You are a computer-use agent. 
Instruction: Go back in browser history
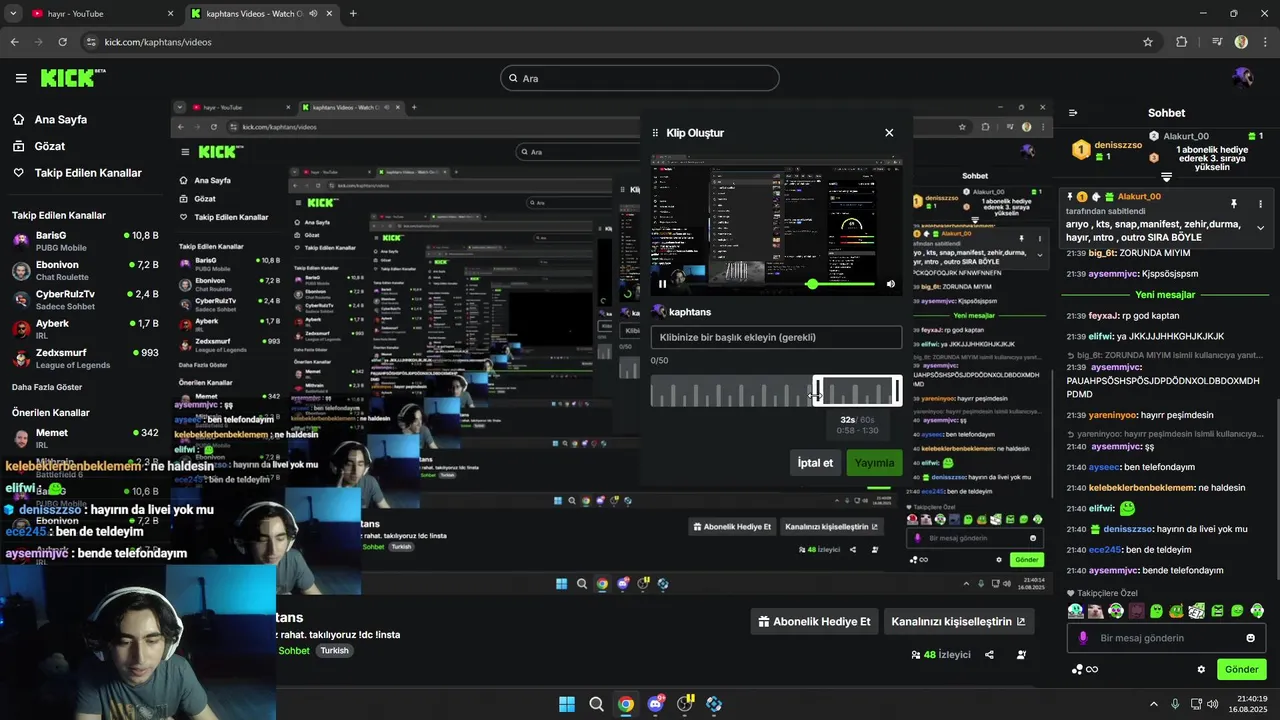14,42
